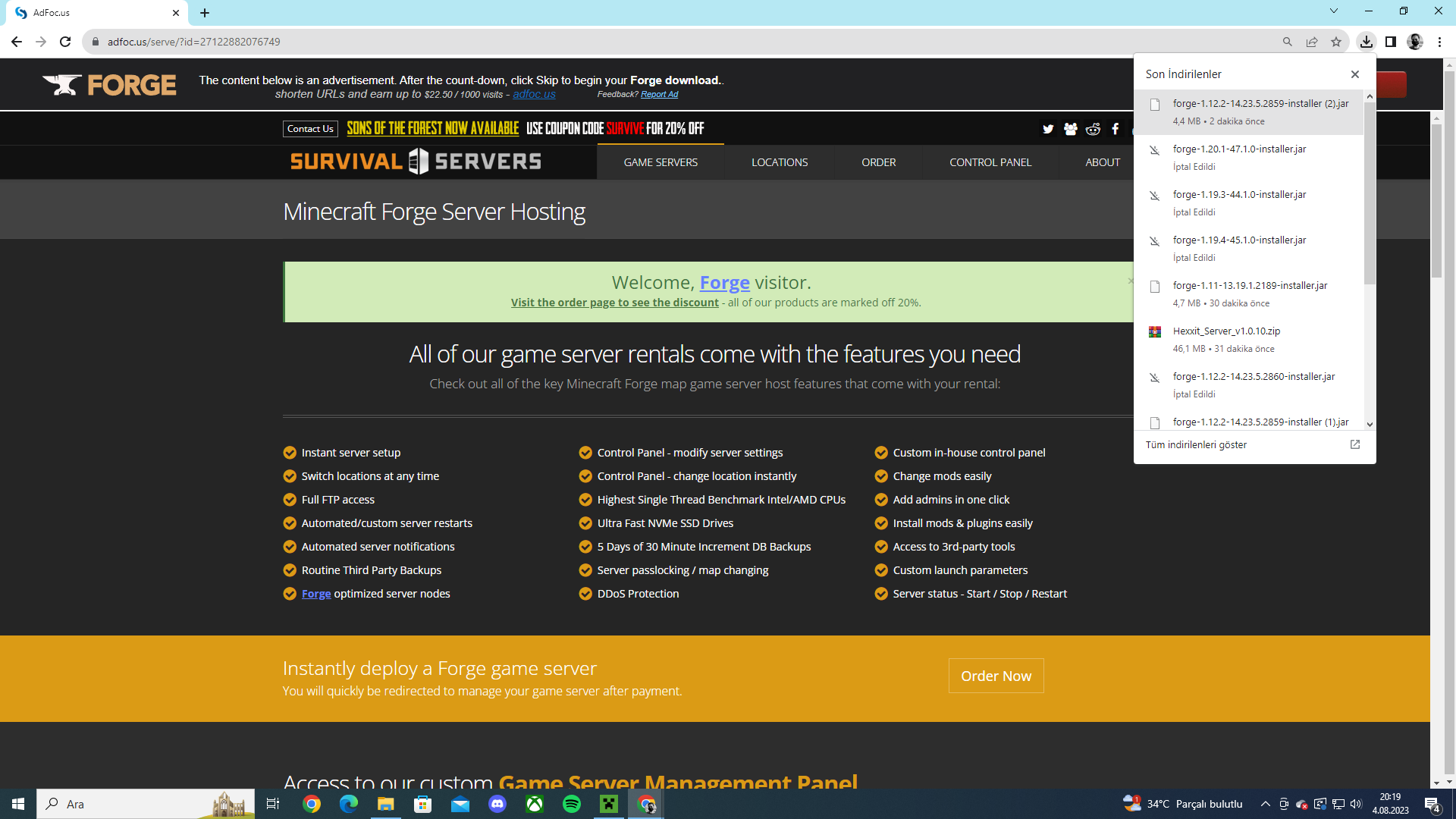Close the Son İndirilenler downloads popup
1456x819 pixels.
click(x=1354, y=74)
